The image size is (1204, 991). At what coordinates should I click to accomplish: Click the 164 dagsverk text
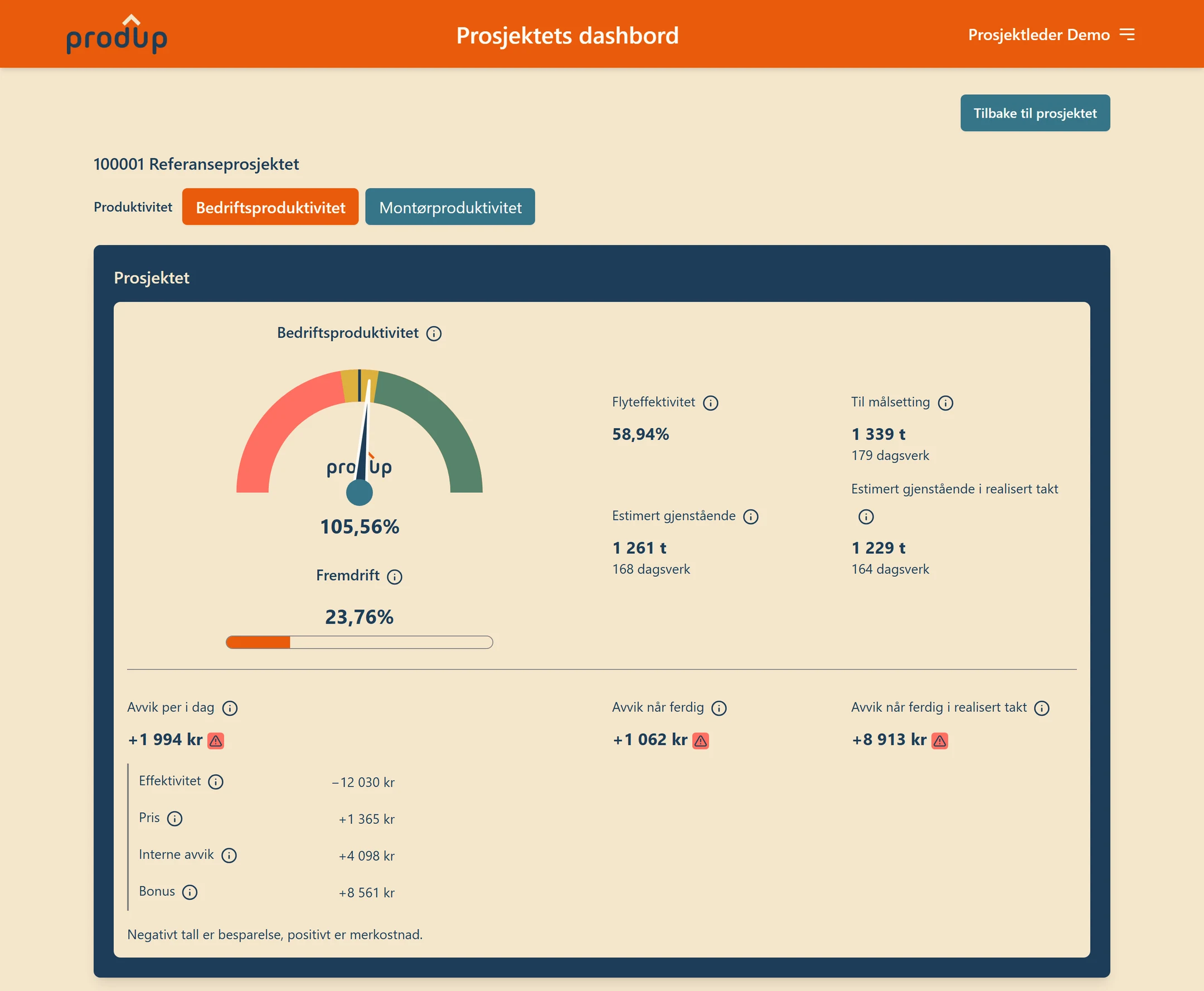pyautogui.click(x=890, y=569)
